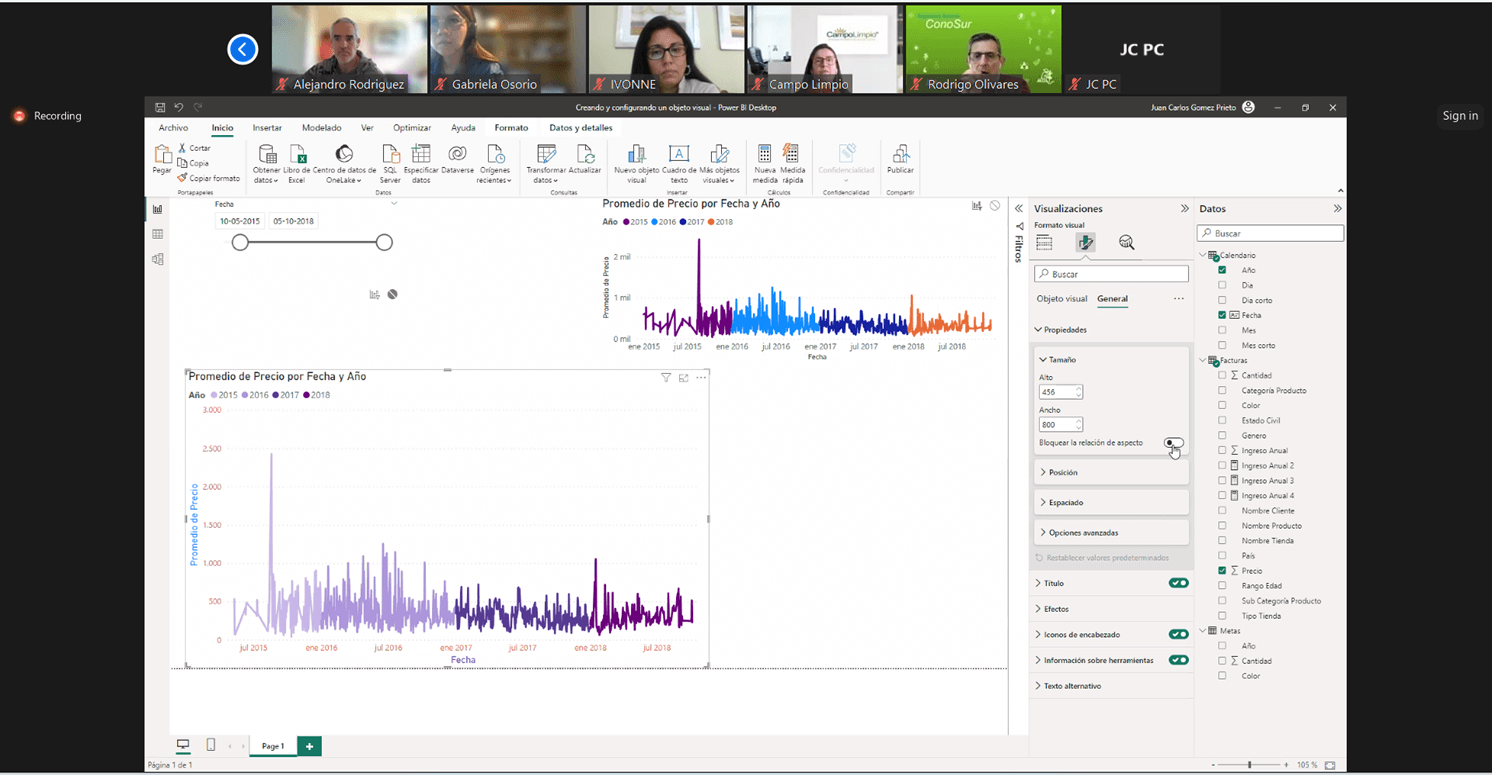1492x775 pixels.
Task: Click the right handle of Fecha slider
Action: [384, 243]
